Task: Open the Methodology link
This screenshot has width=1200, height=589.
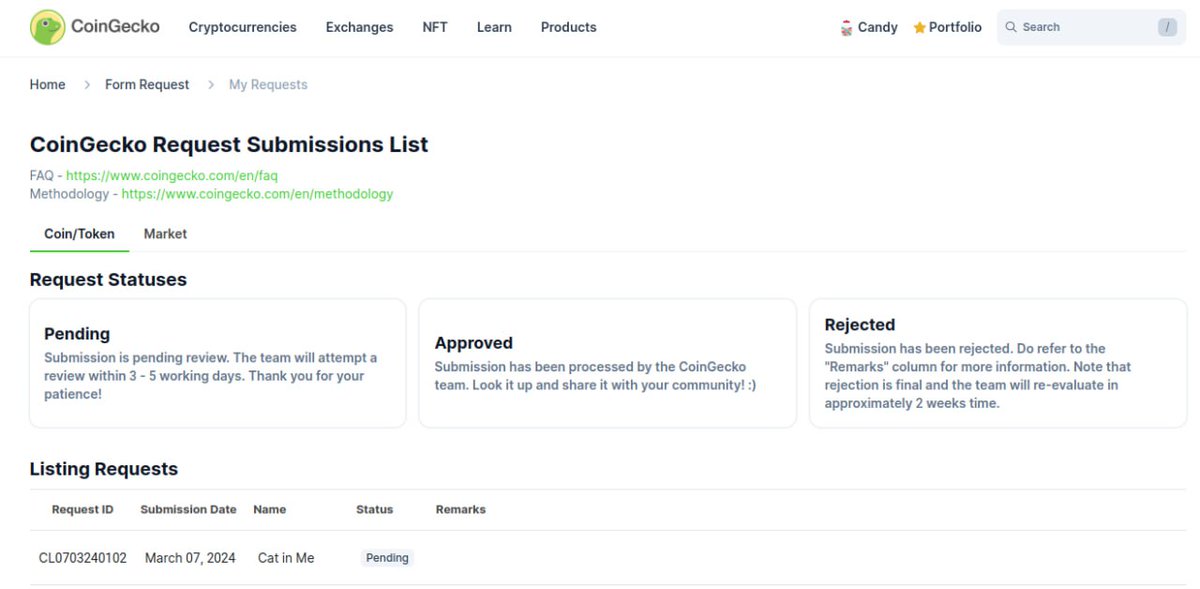Action: [x=257, y=194]
